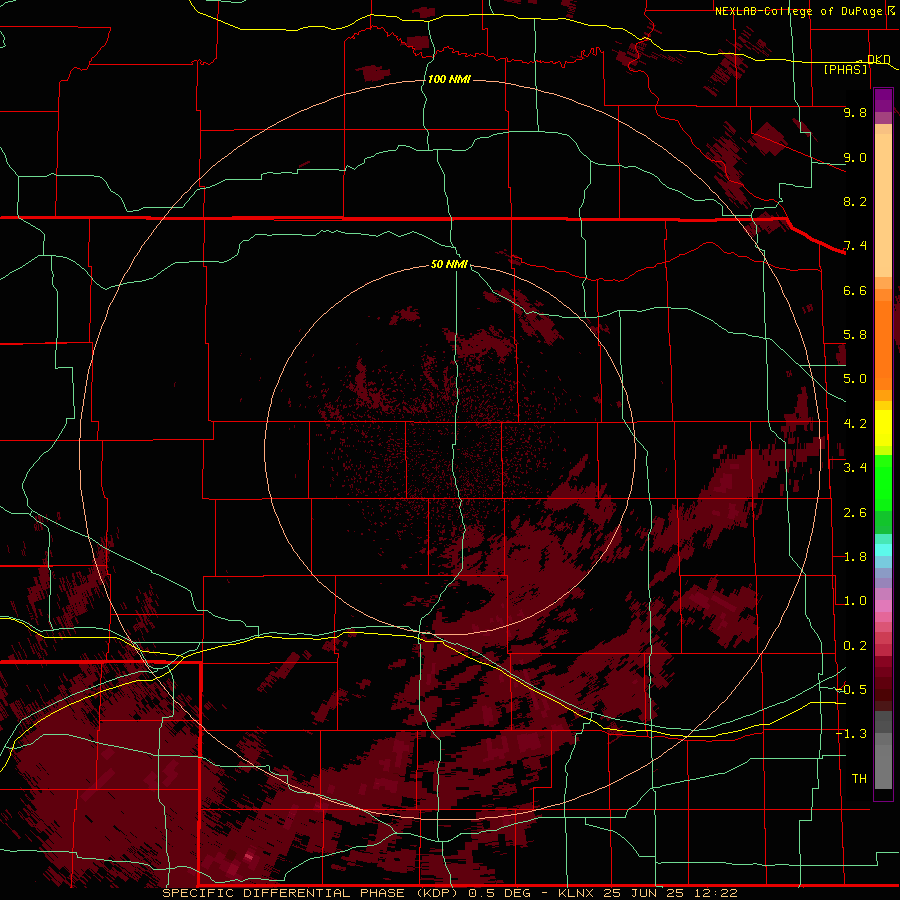Click the 0.2 scale value

(x=855, y=646)
